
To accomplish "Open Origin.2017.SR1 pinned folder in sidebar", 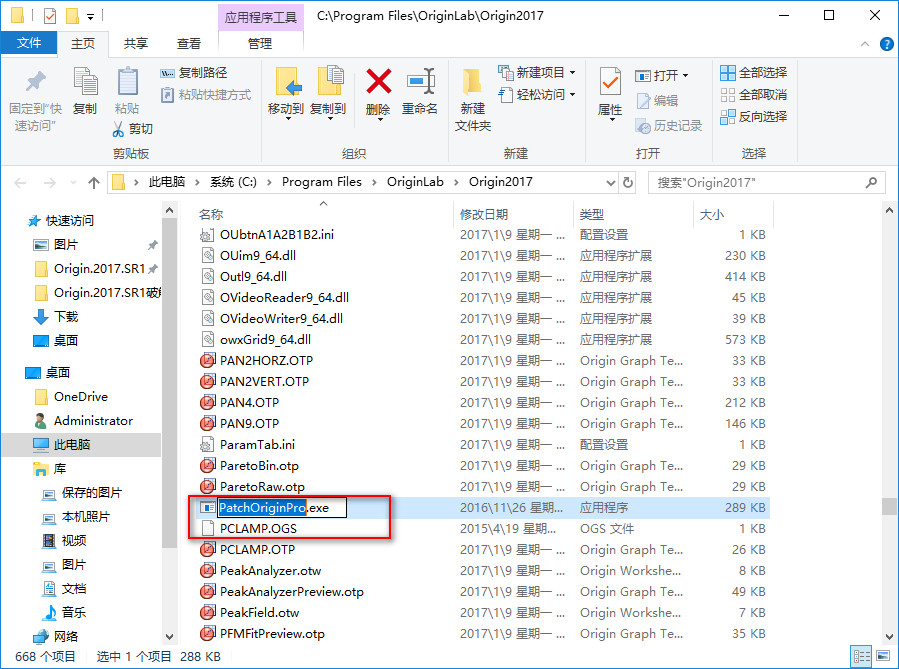I will click(x=99, y=269).
